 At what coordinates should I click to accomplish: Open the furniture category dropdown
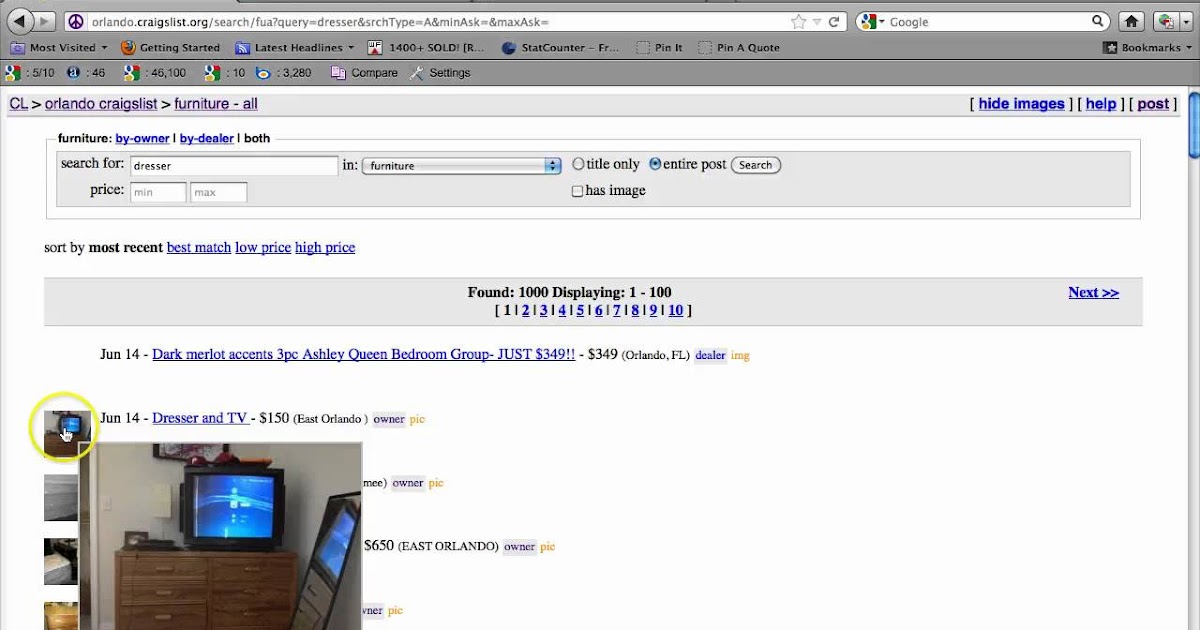point(461,165)
